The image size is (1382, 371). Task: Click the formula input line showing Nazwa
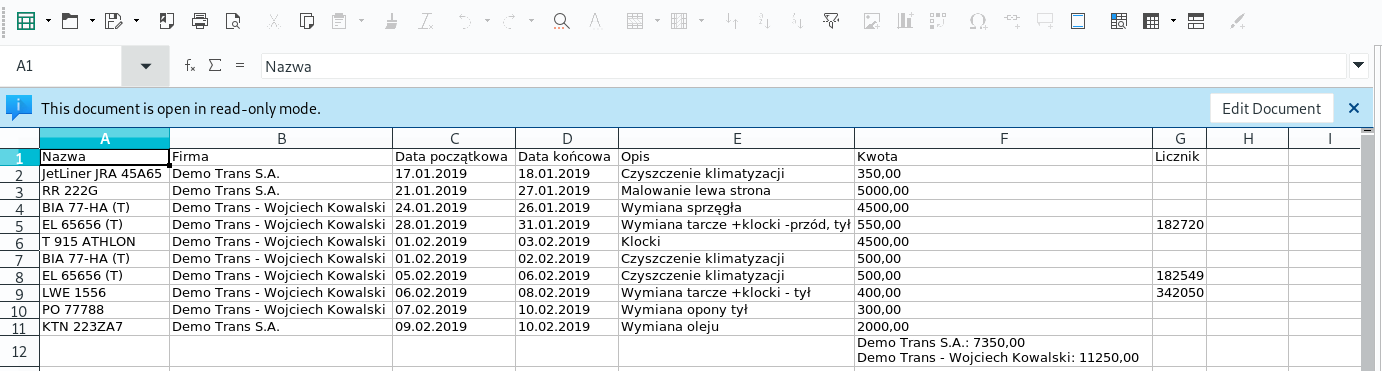(803, 67)
